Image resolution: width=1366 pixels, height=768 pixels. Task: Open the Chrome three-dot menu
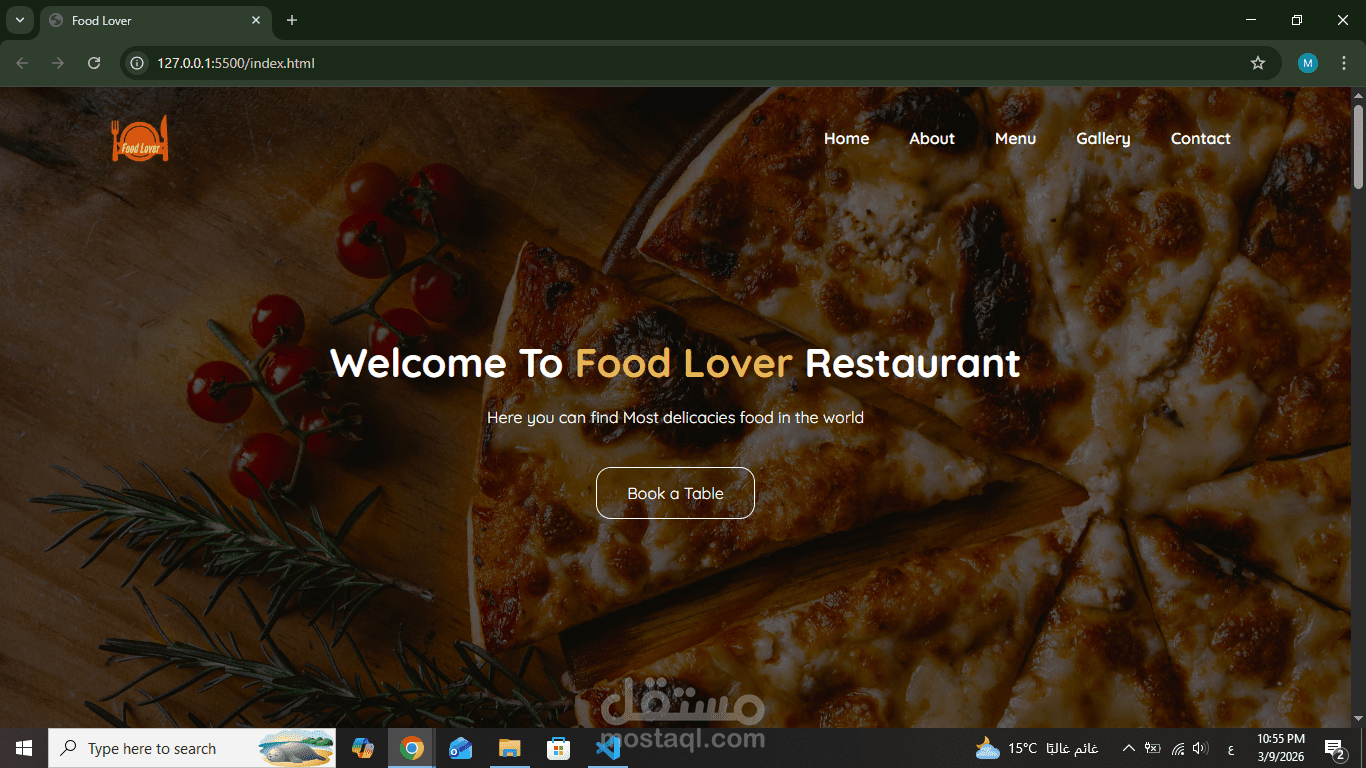[x=1345, y=62]
